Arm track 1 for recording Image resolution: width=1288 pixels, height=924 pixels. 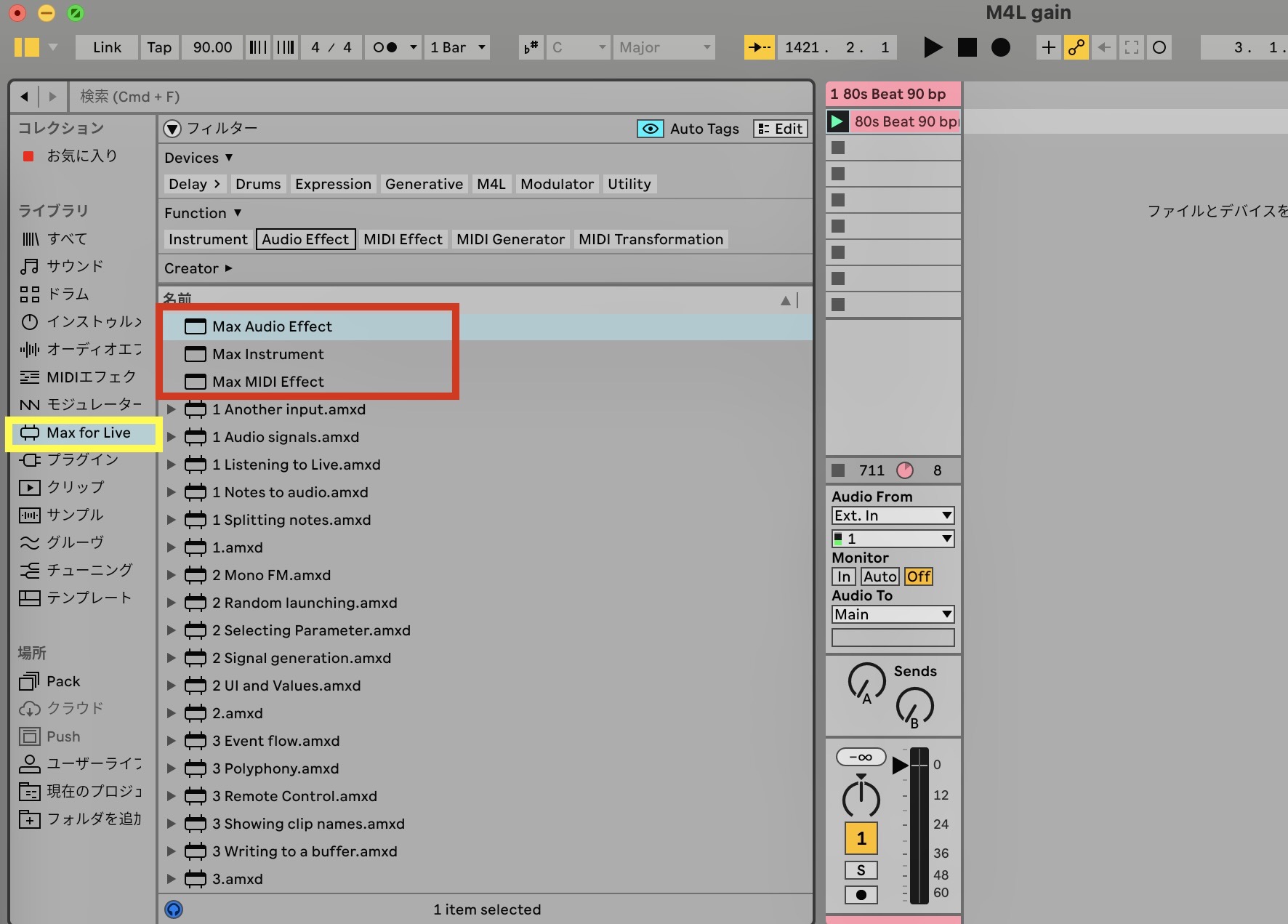(x=861, y=895)
